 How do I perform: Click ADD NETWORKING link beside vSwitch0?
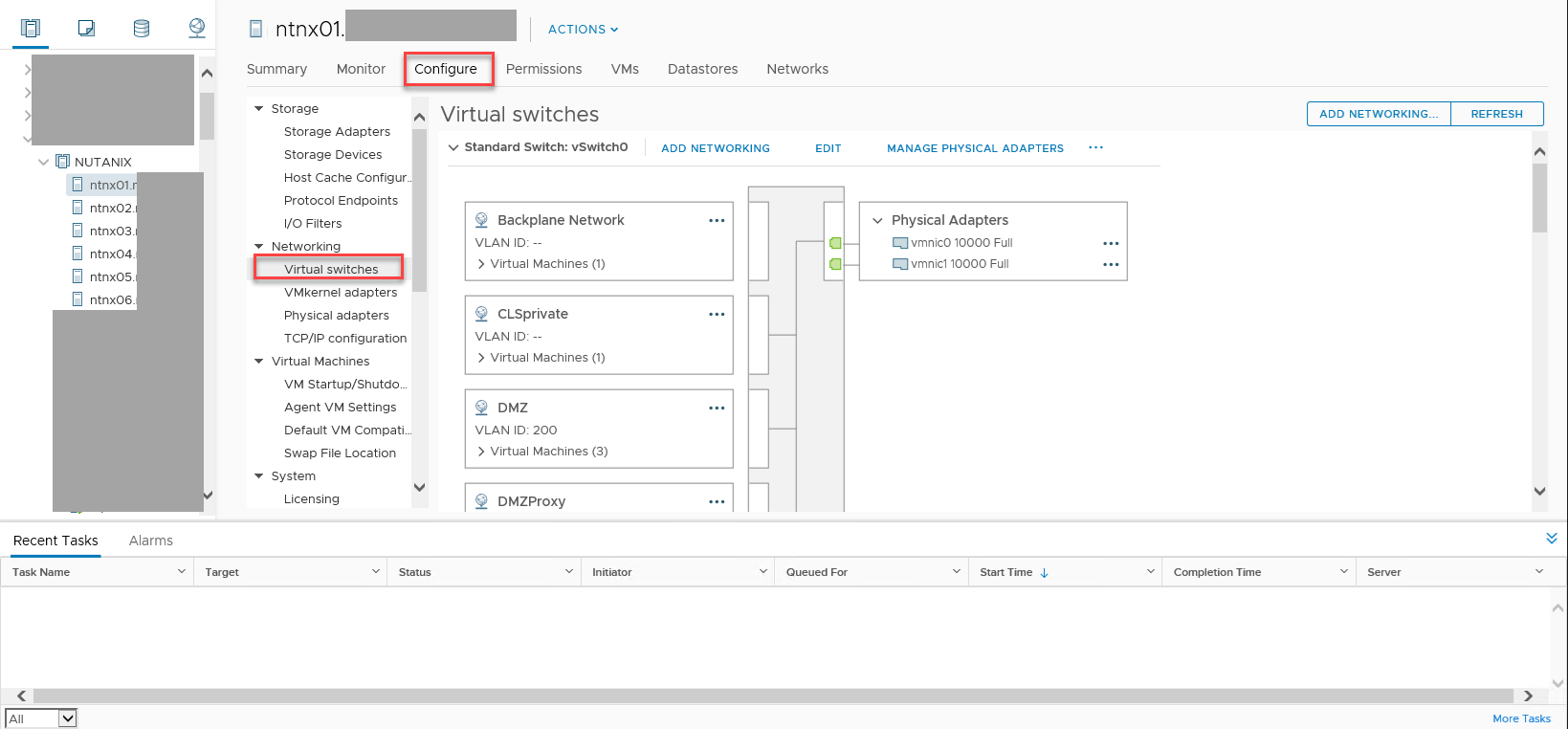pos(716,148)
